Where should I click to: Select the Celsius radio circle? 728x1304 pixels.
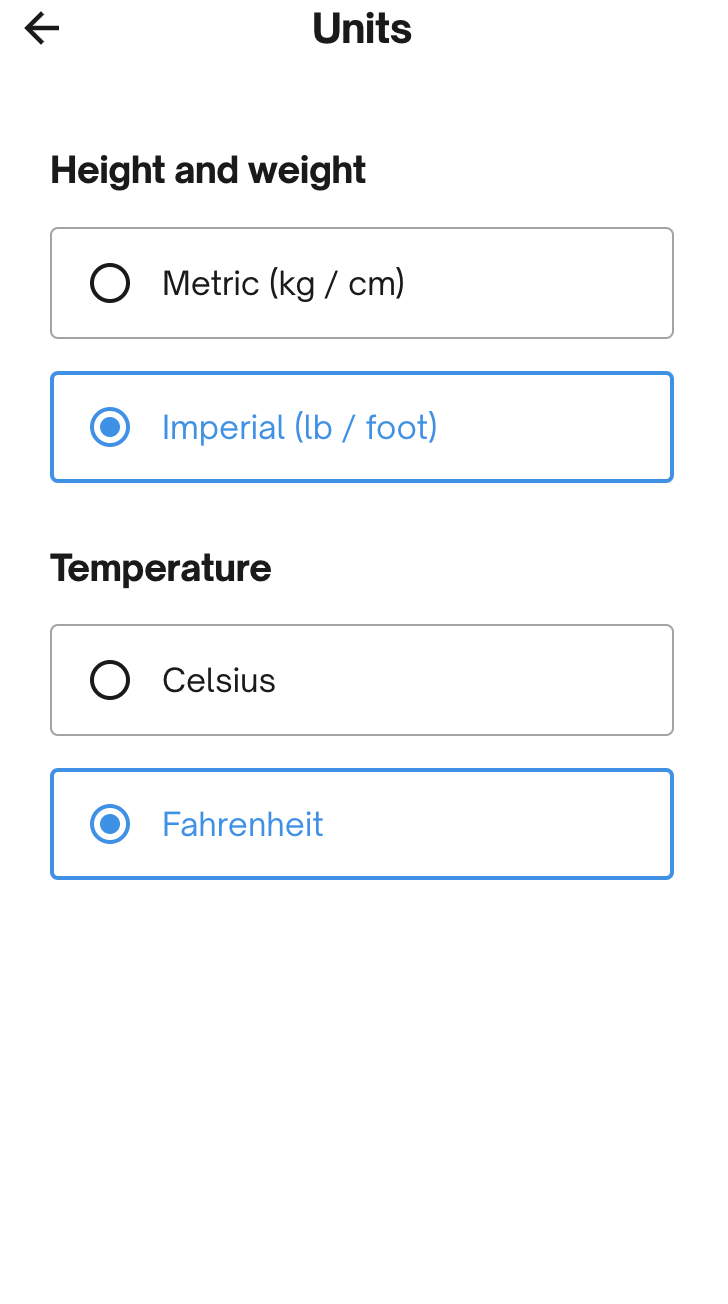pos(110,681)
